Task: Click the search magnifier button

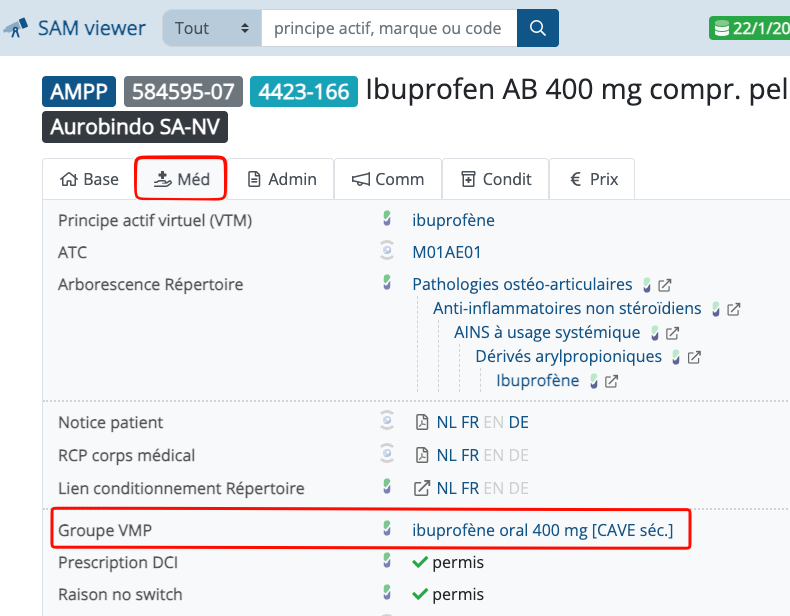Action: (x=538, y=28)
